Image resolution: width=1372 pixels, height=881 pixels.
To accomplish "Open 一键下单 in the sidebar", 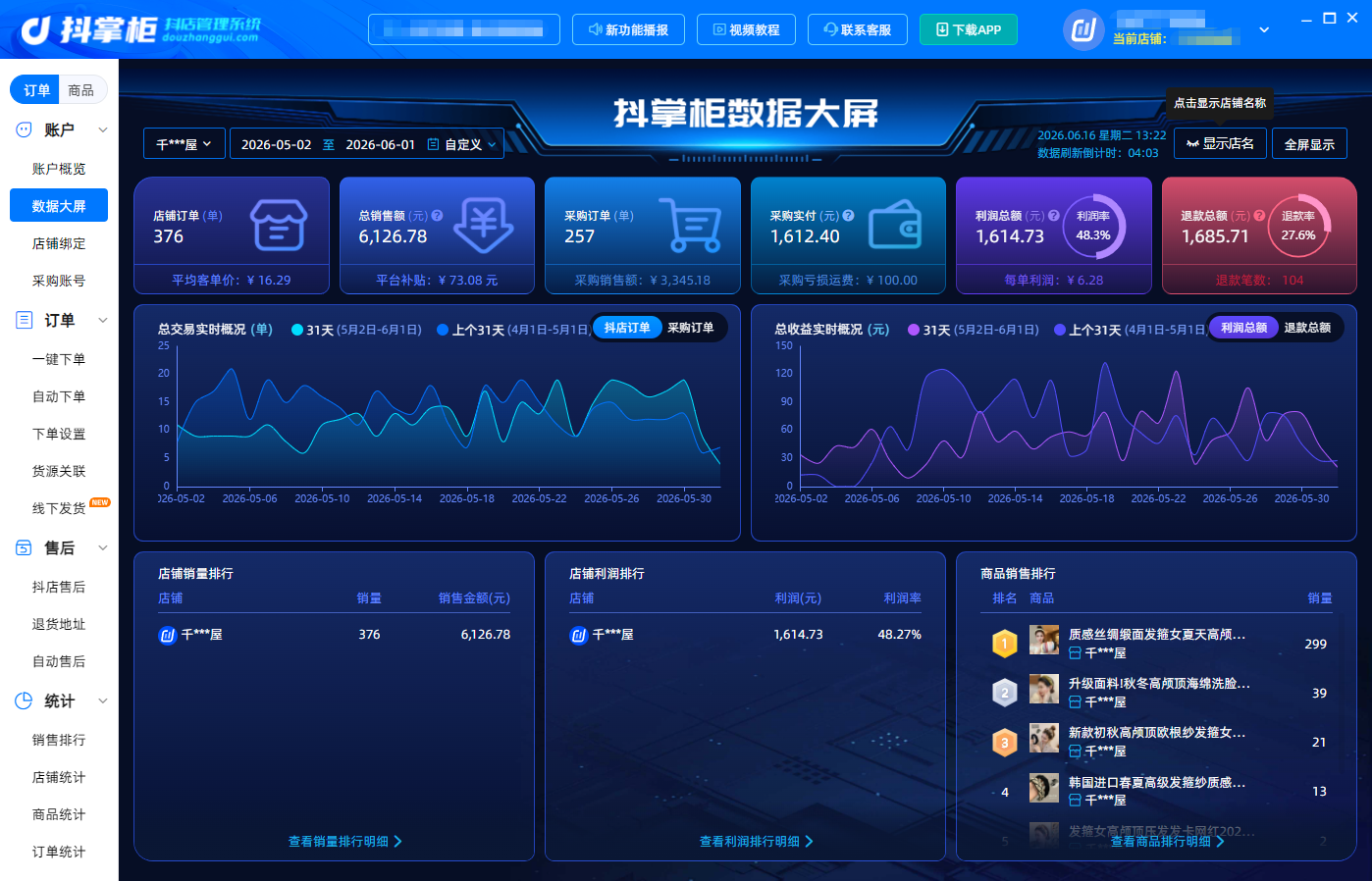I will 59,359.
